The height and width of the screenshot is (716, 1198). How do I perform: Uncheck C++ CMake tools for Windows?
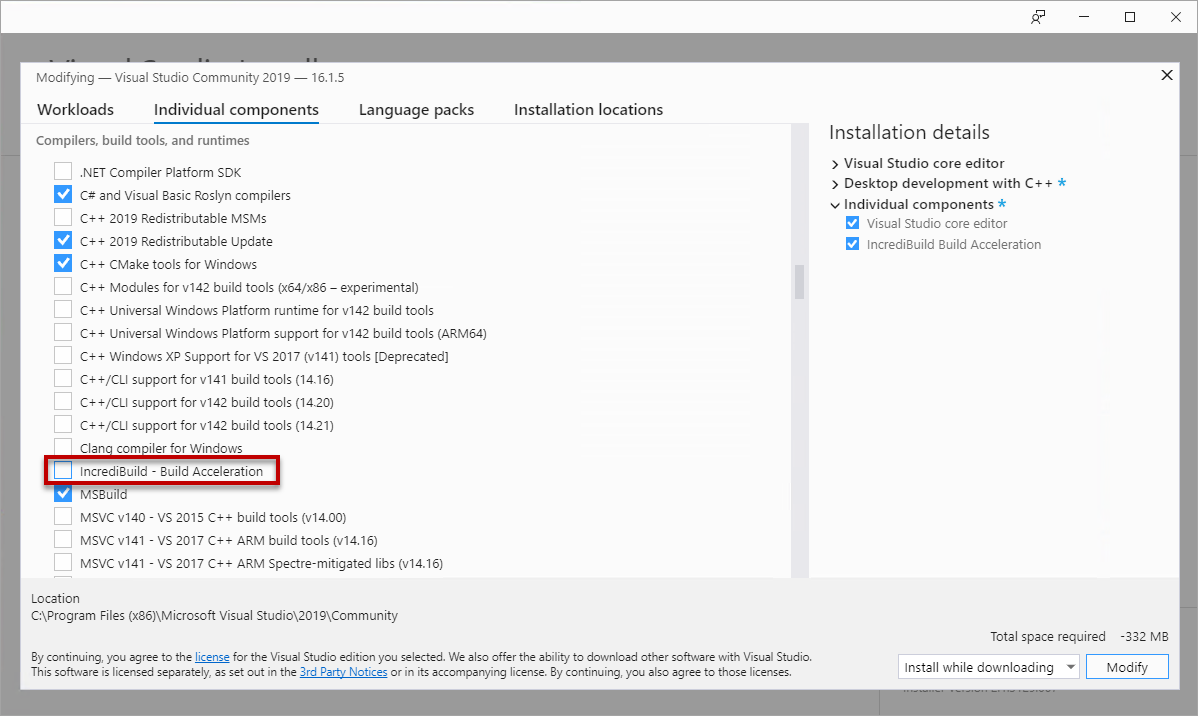63,264
